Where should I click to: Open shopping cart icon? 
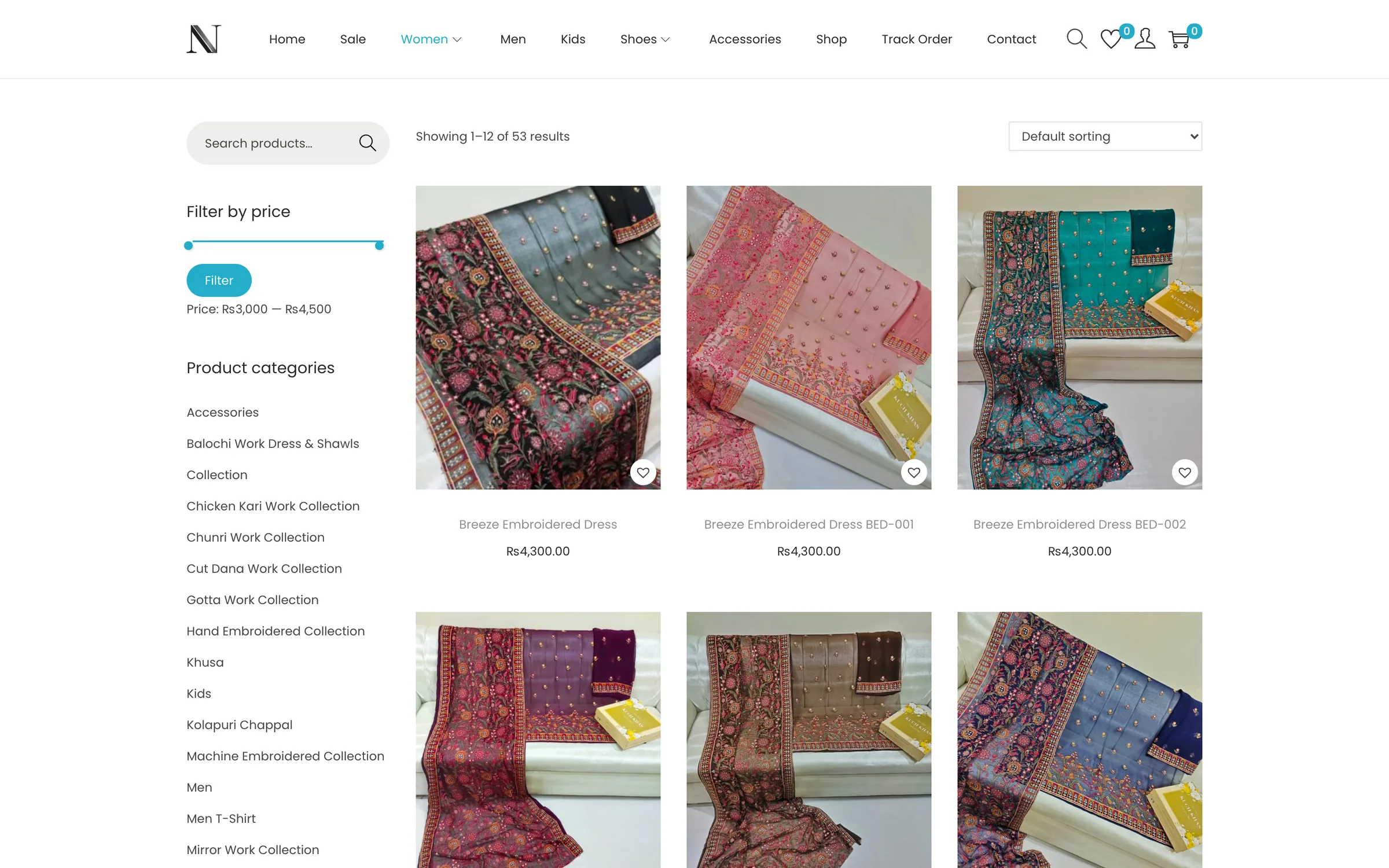(x=1179, y=39)
